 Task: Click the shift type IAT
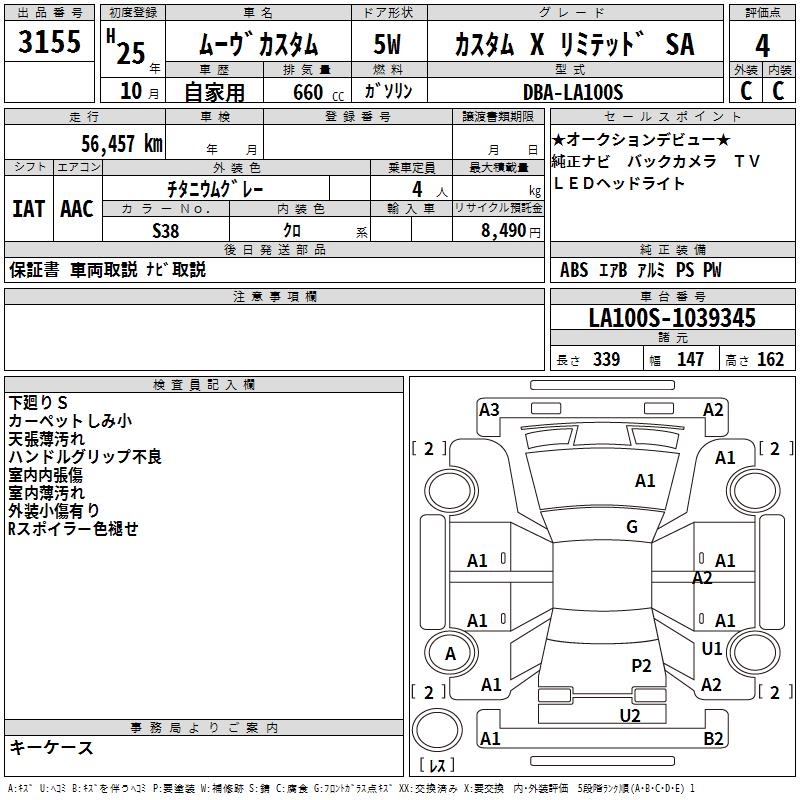[28, 209]
